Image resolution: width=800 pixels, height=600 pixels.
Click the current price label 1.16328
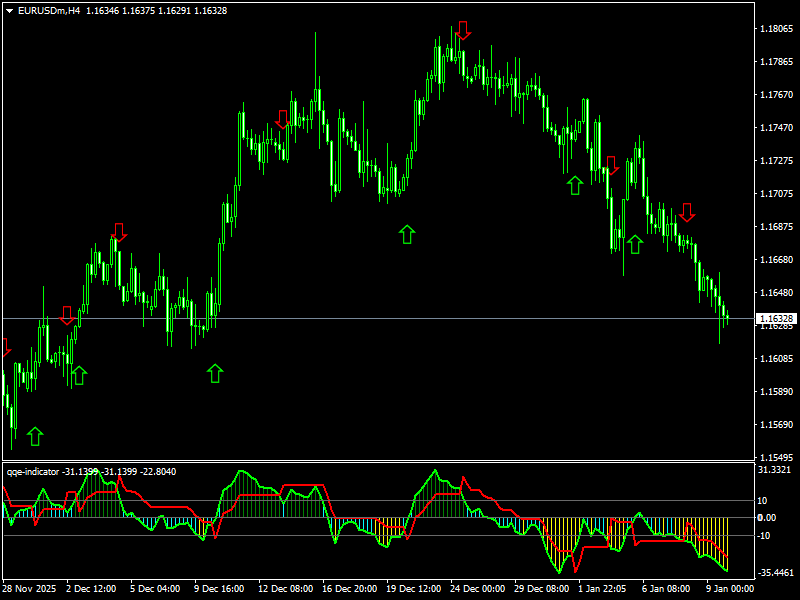pos(776,318)
